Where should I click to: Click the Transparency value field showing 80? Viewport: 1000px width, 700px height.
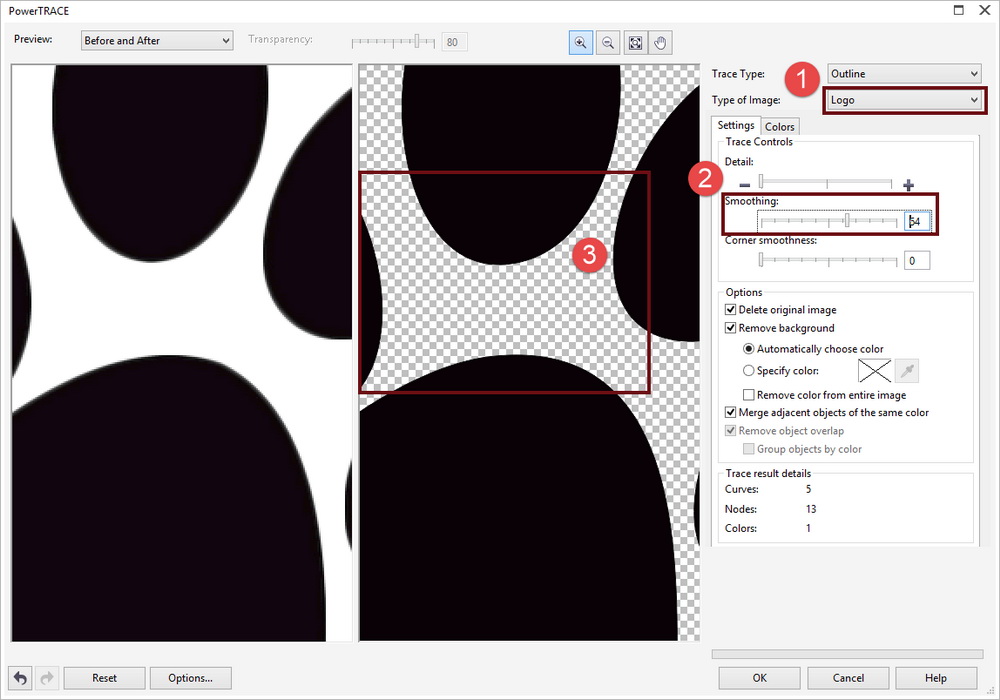(454, 42)
